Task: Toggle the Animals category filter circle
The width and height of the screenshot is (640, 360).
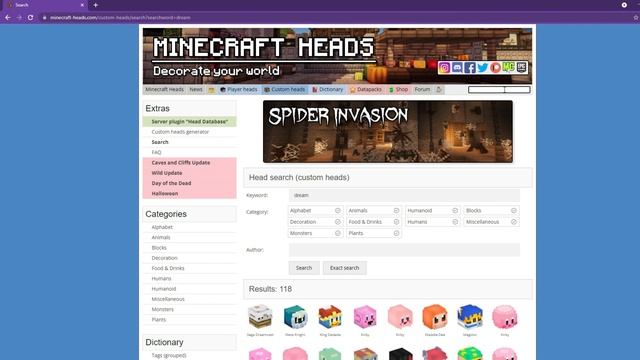Action: (x=396, y=211)
